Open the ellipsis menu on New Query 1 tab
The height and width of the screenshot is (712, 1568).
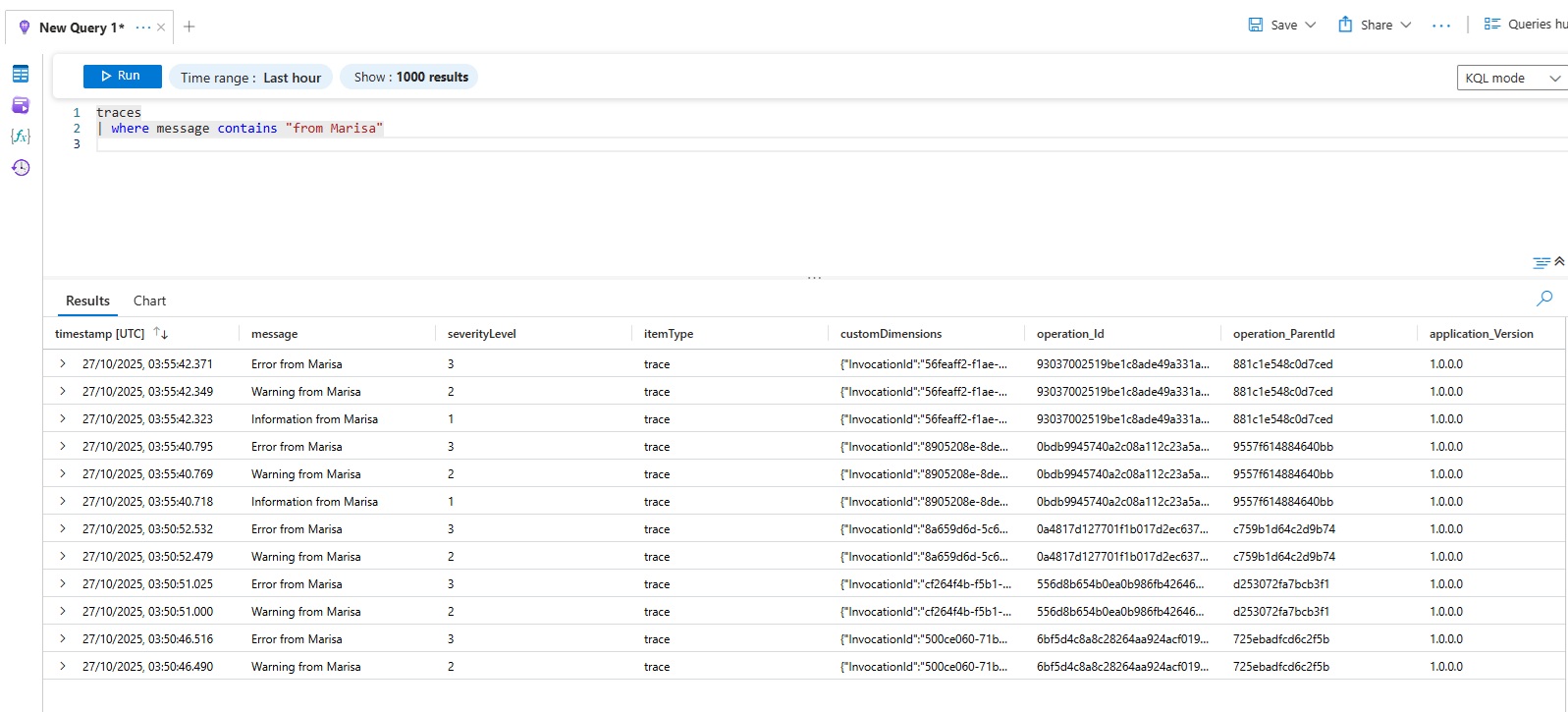(143, 27)
